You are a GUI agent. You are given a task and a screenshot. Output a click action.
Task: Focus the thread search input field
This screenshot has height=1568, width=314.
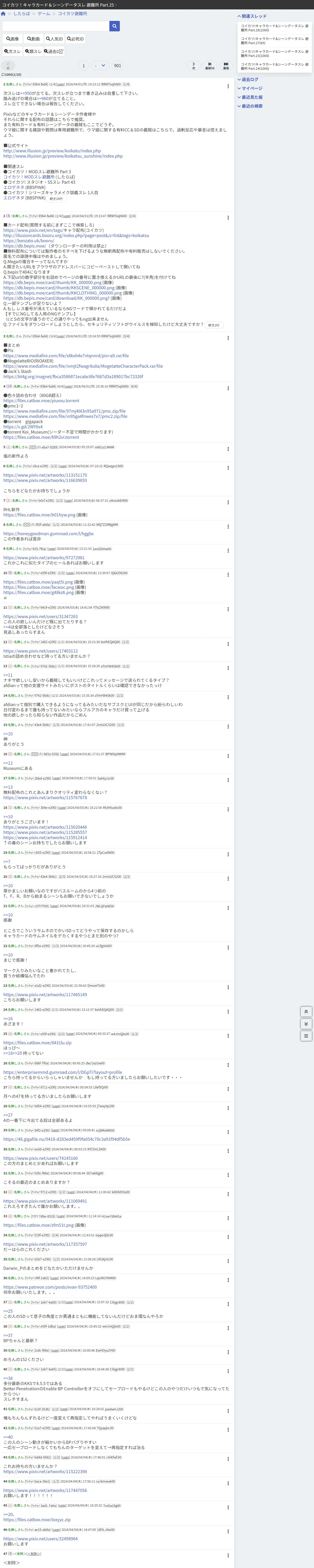coord(55,26)
